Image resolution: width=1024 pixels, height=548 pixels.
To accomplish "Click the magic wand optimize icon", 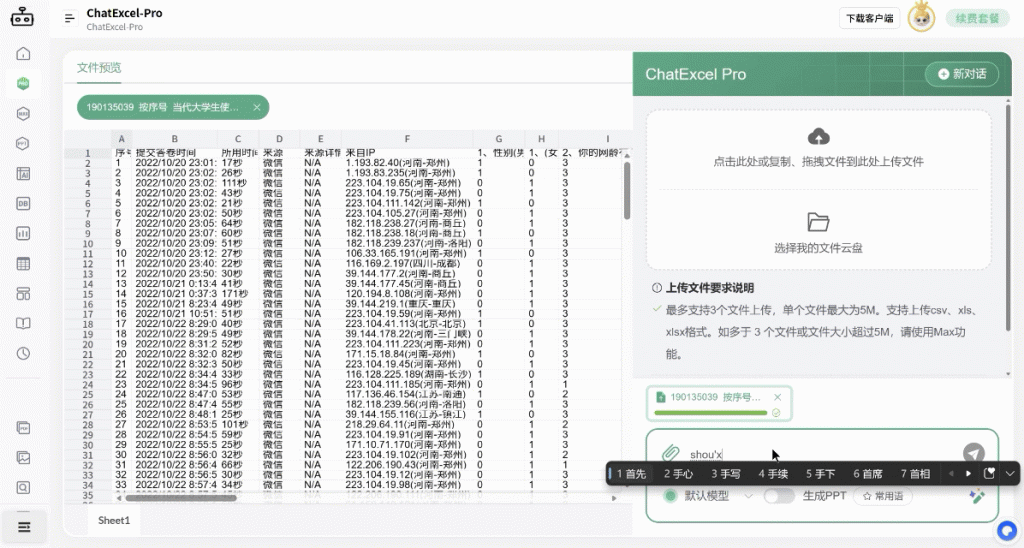I will pos(977,496).
